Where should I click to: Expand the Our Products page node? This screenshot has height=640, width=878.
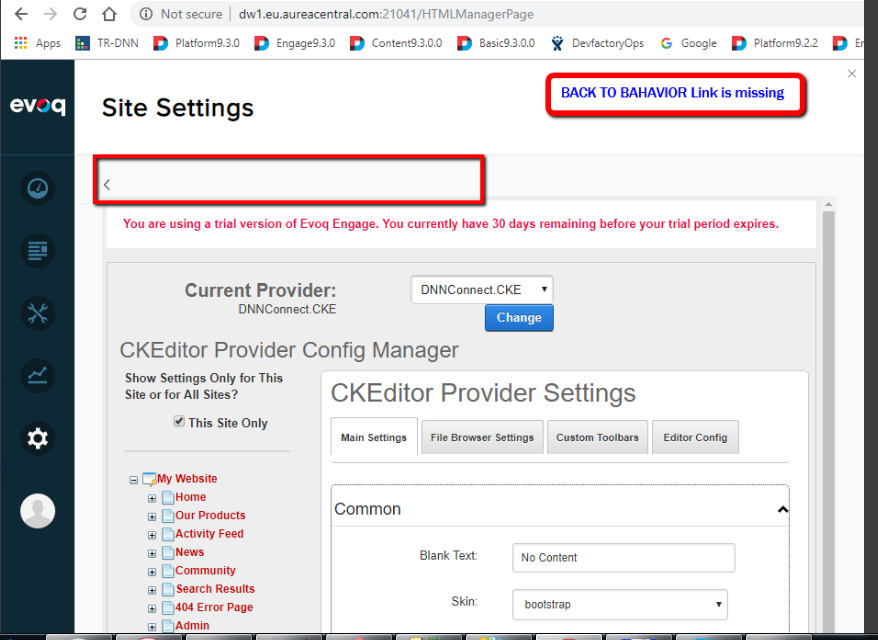(x=151, y=515)
